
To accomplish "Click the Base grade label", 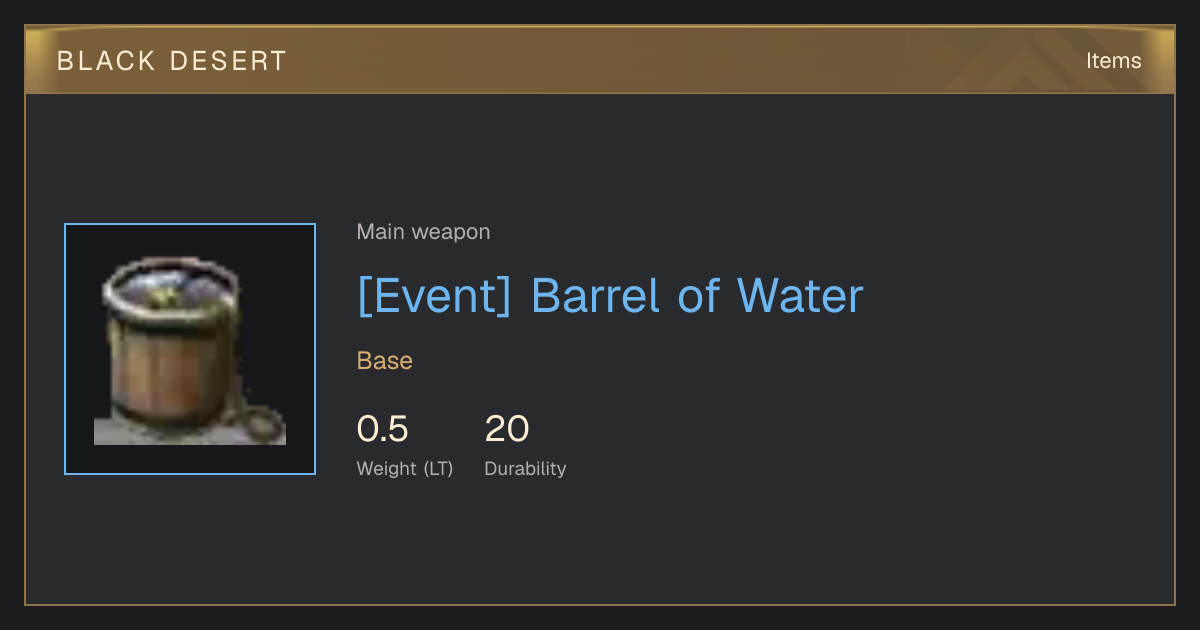I will (x=385, y=361).
